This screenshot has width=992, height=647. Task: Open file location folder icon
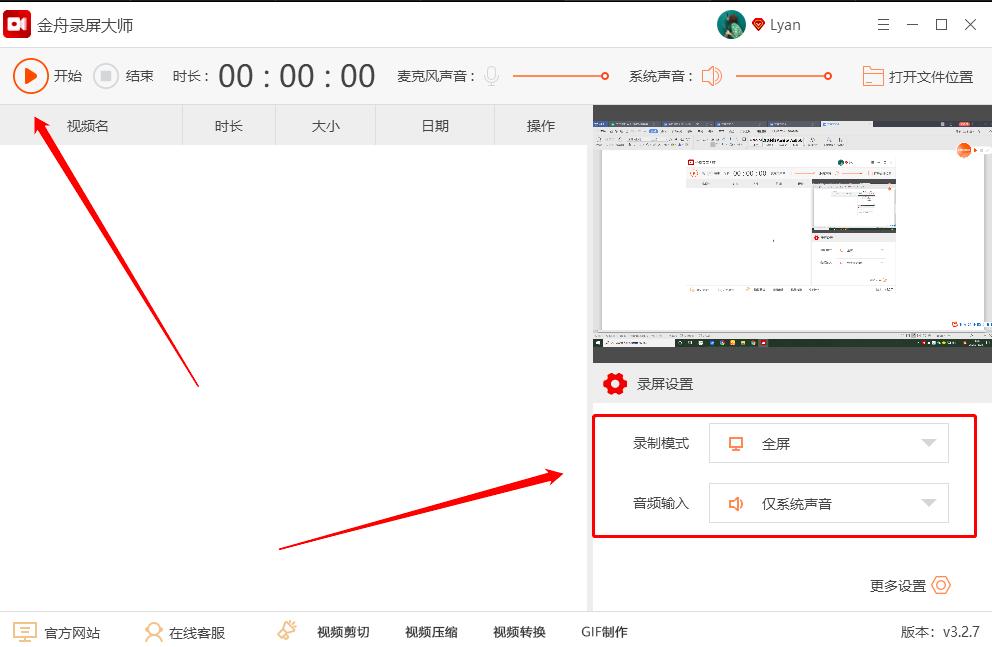pos(873,77)
